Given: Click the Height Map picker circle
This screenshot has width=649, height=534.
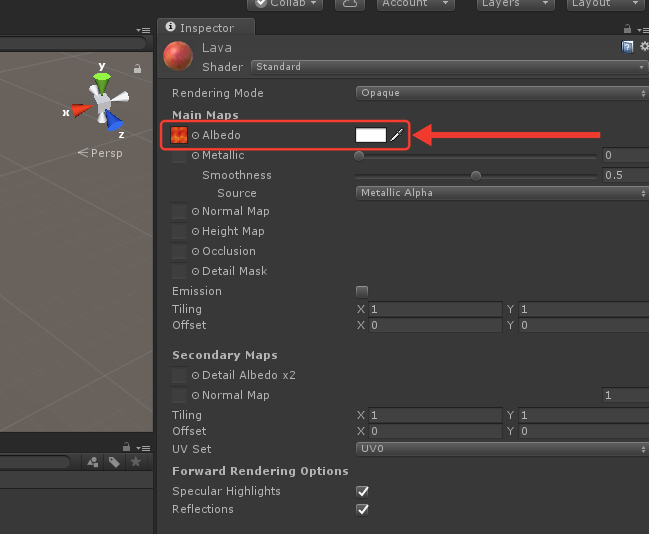Looking at the screenshot, I should tap(195, 231).
